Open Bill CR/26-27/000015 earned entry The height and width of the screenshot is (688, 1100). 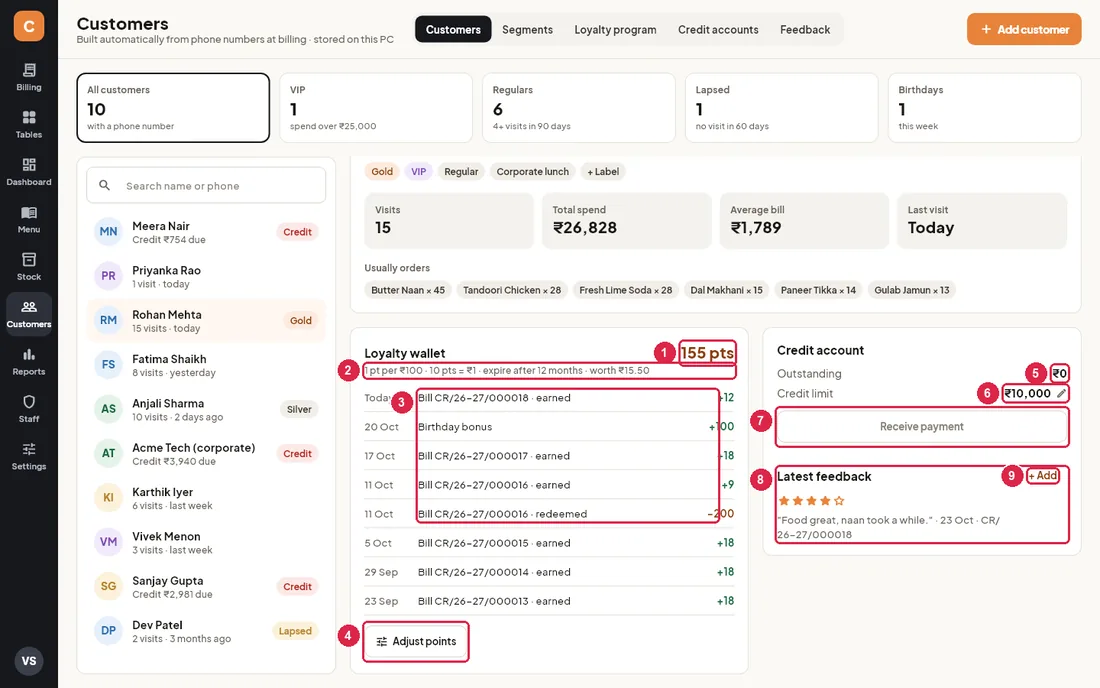[549, 543]
